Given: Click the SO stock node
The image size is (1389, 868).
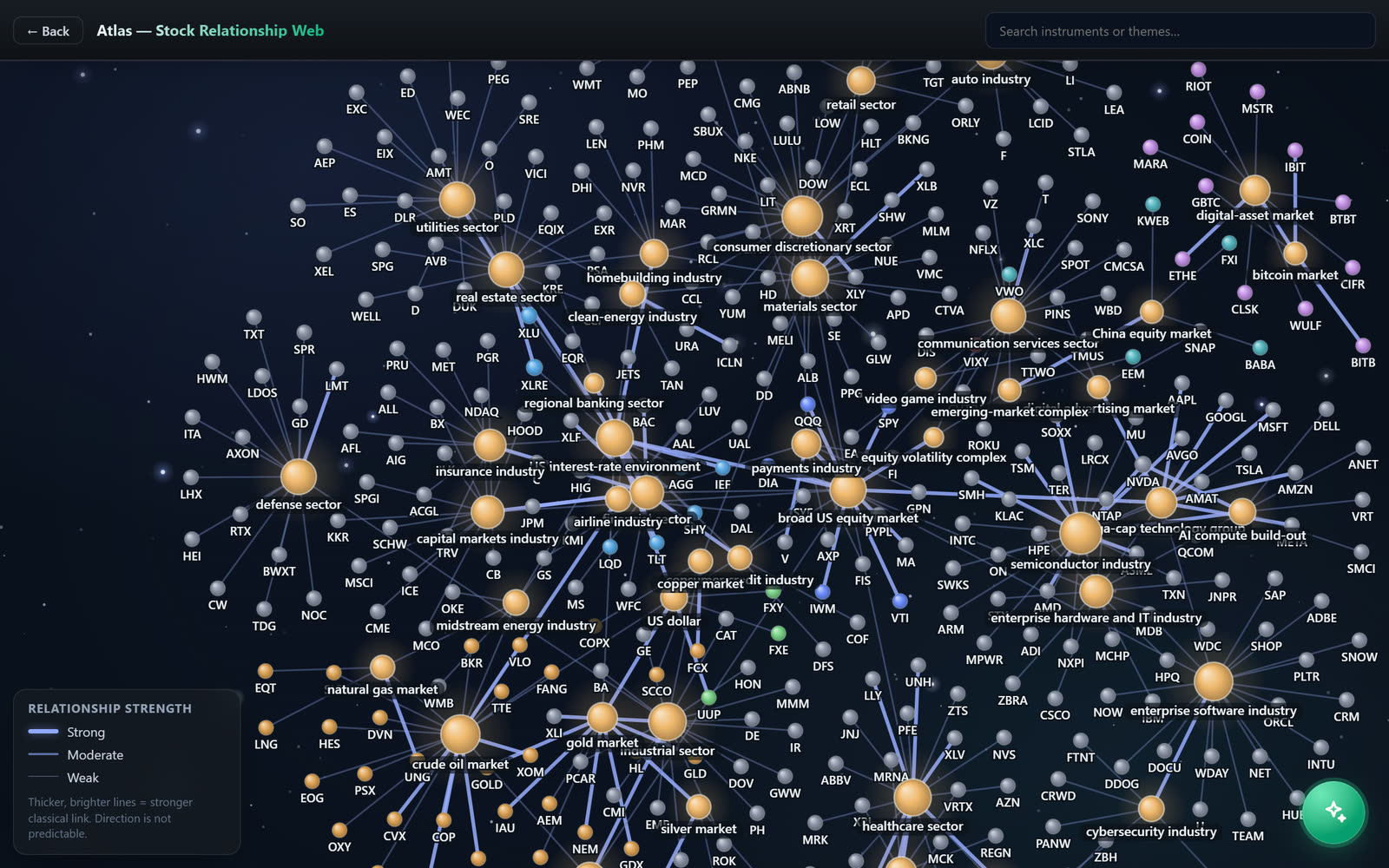Looking at the screenshot, I should (x=298, y=206).
